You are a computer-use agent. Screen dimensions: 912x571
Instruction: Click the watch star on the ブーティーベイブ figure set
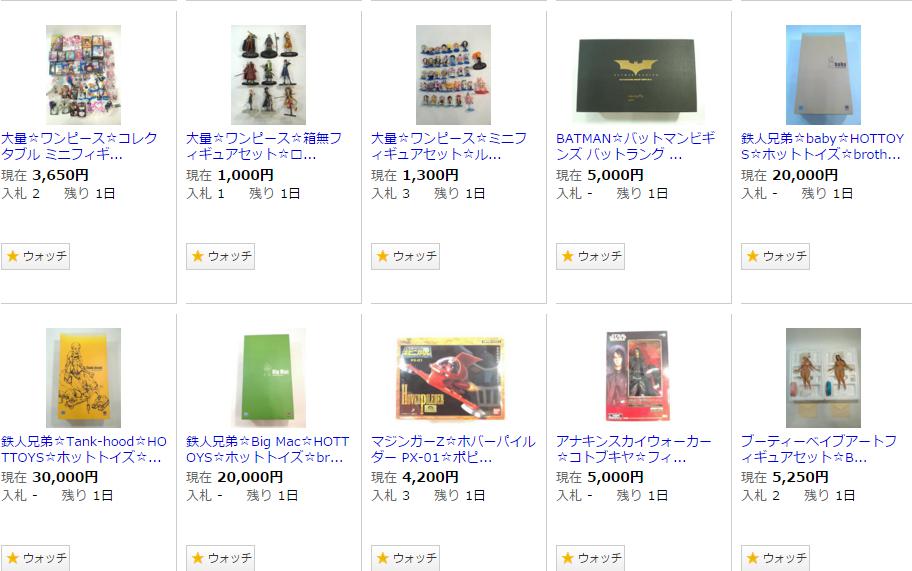(x=775, y=558)
